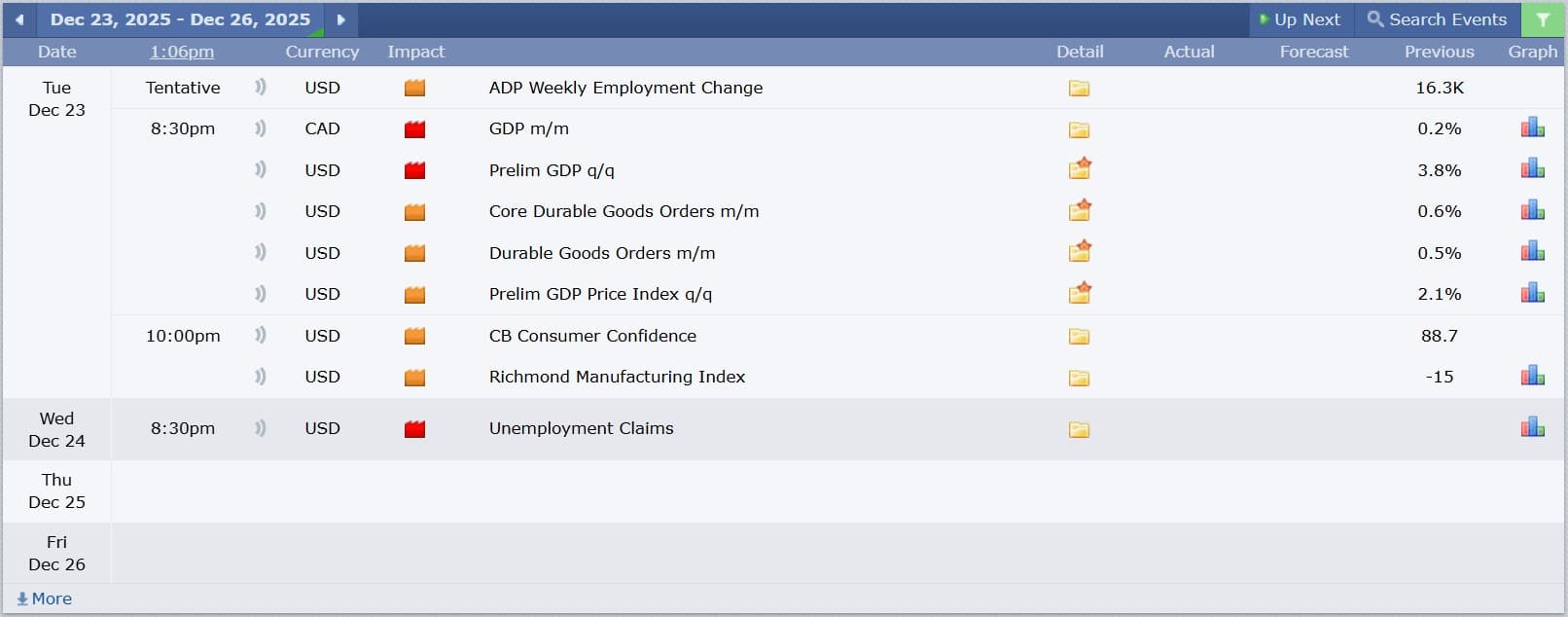Click the Durable Goods Orders m/m event

point(601,253)
